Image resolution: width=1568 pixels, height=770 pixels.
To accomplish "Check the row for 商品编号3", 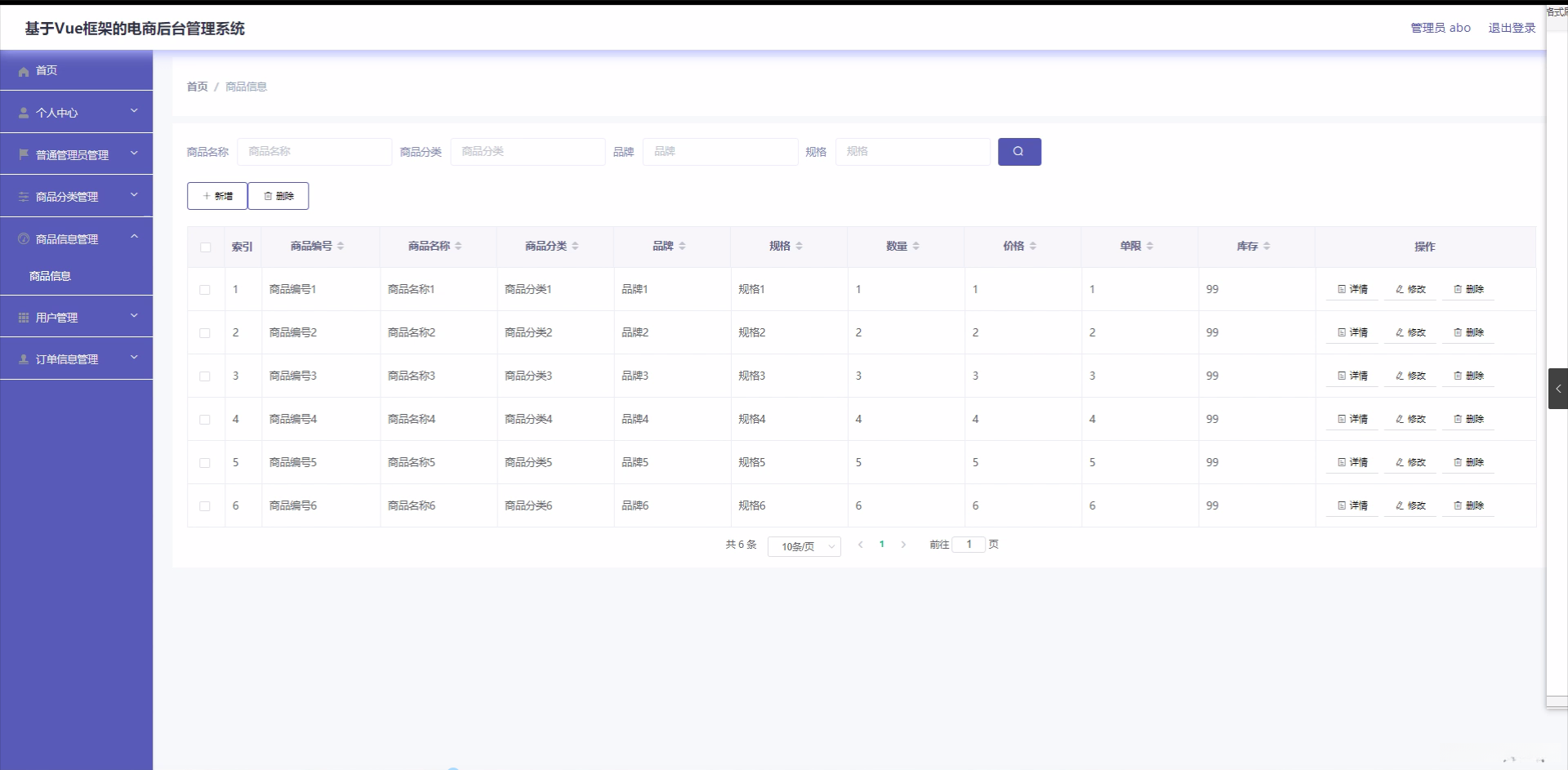I will (205, 376).
